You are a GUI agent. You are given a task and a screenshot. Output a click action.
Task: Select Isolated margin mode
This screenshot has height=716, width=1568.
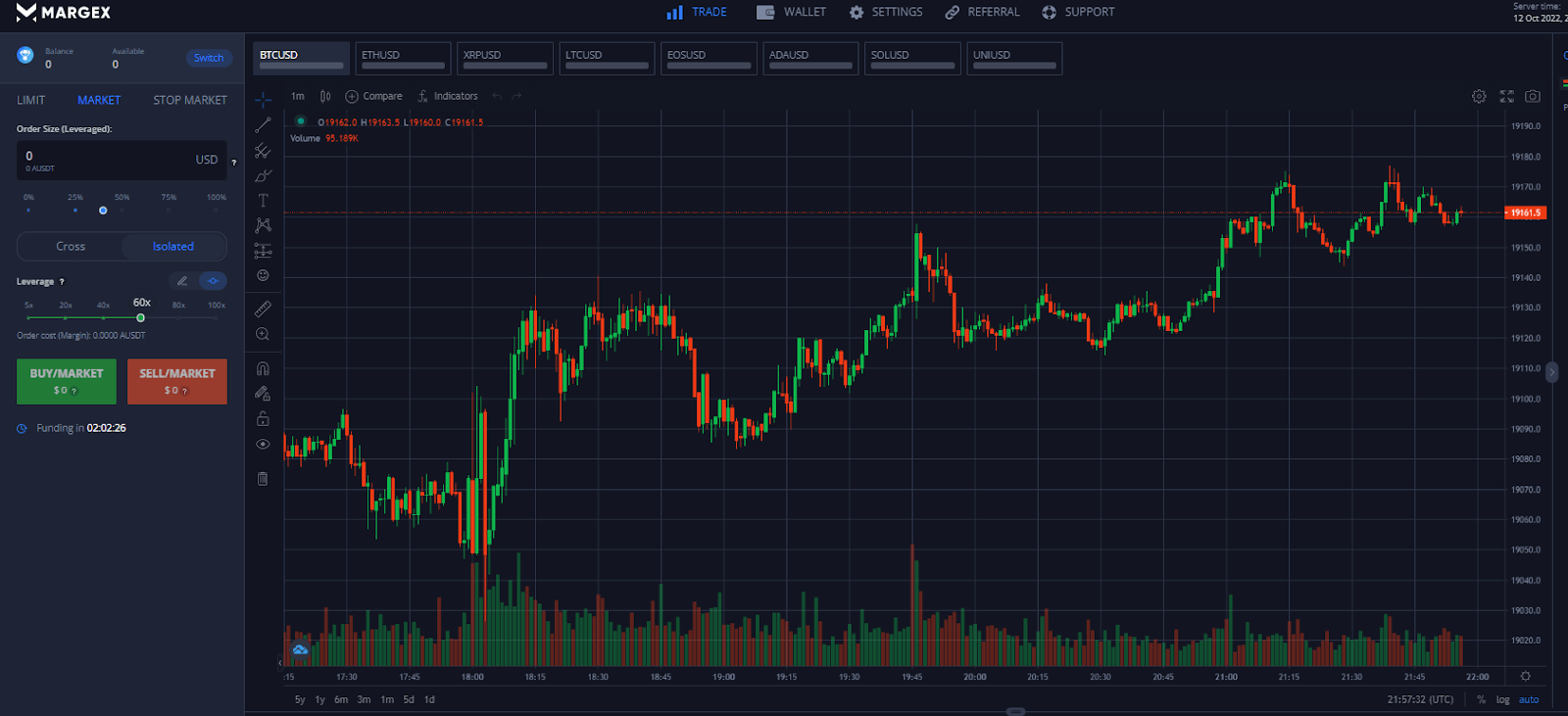(173, 247)
